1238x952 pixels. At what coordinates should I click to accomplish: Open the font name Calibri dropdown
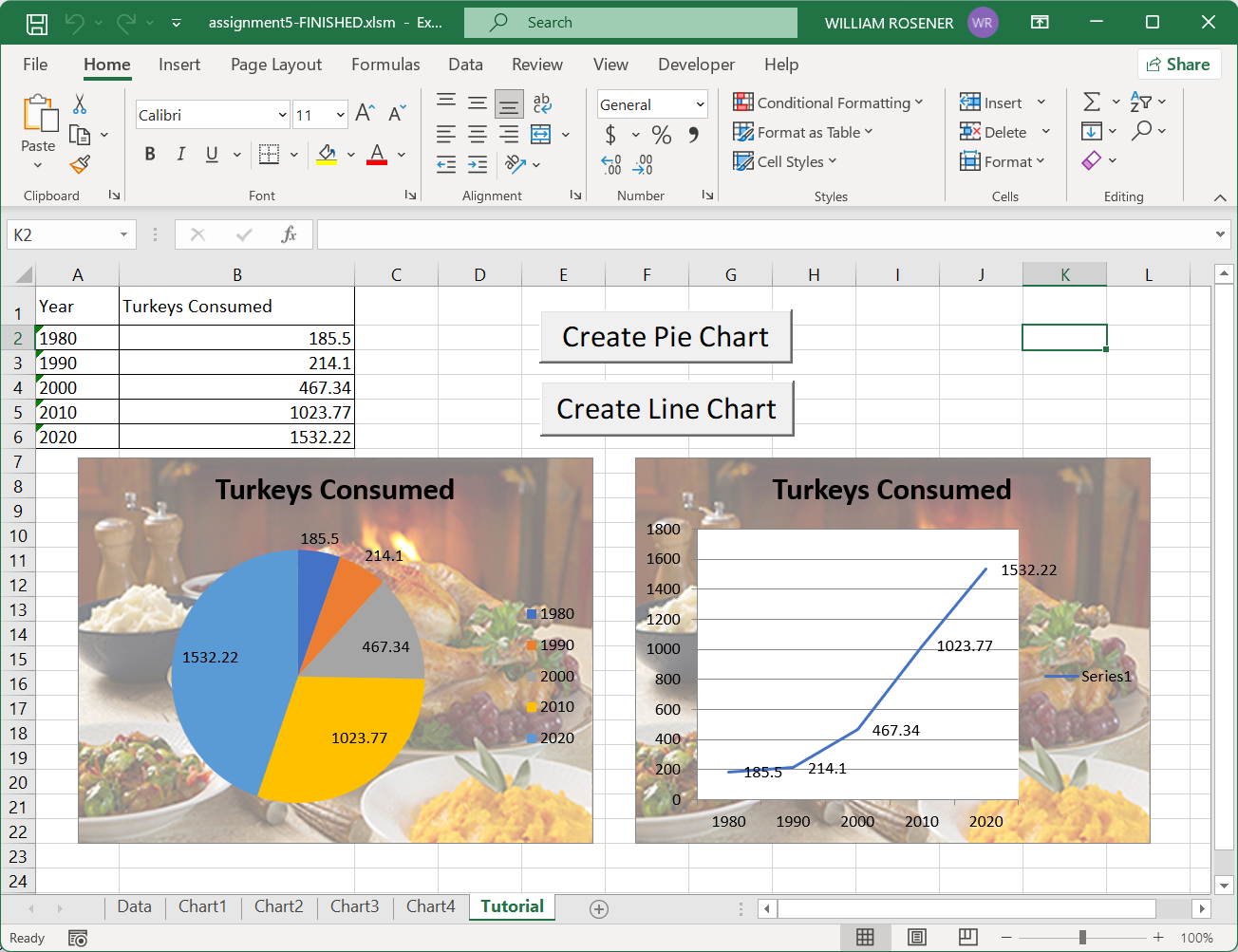282,115
